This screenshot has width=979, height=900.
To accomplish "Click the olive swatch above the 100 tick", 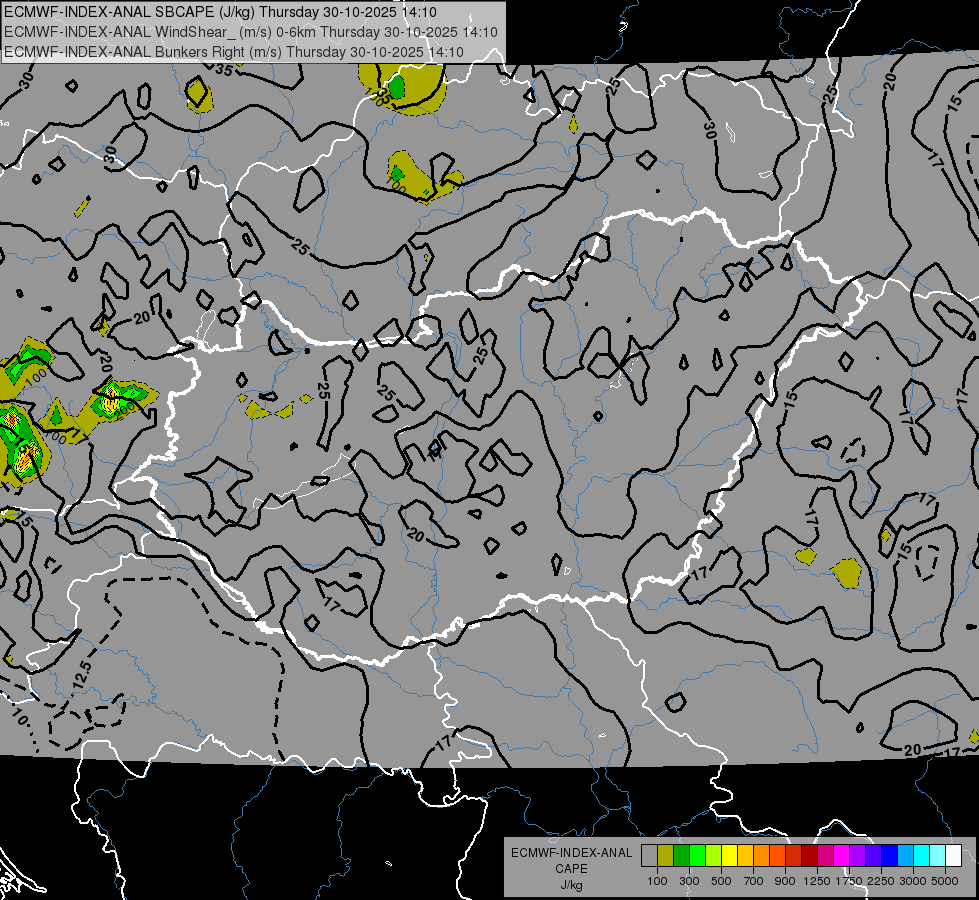I will coord(665,856).
